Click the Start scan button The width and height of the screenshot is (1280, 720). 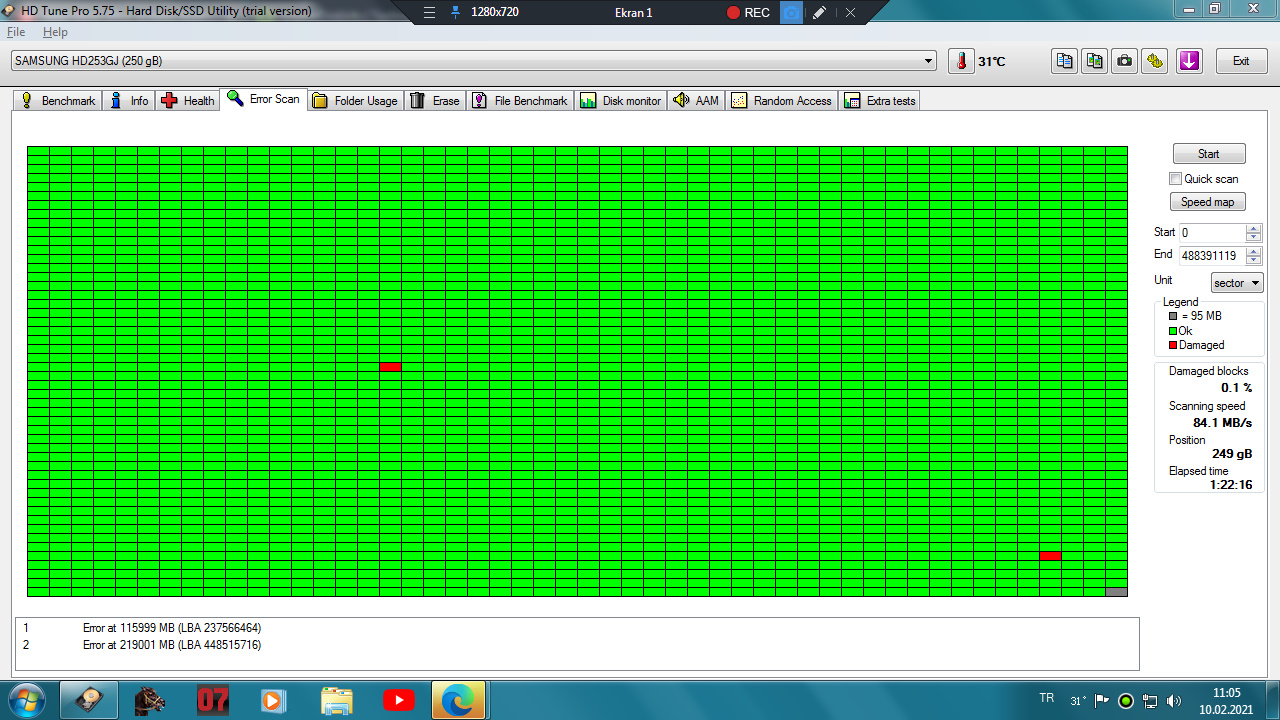pos(1209,154)
